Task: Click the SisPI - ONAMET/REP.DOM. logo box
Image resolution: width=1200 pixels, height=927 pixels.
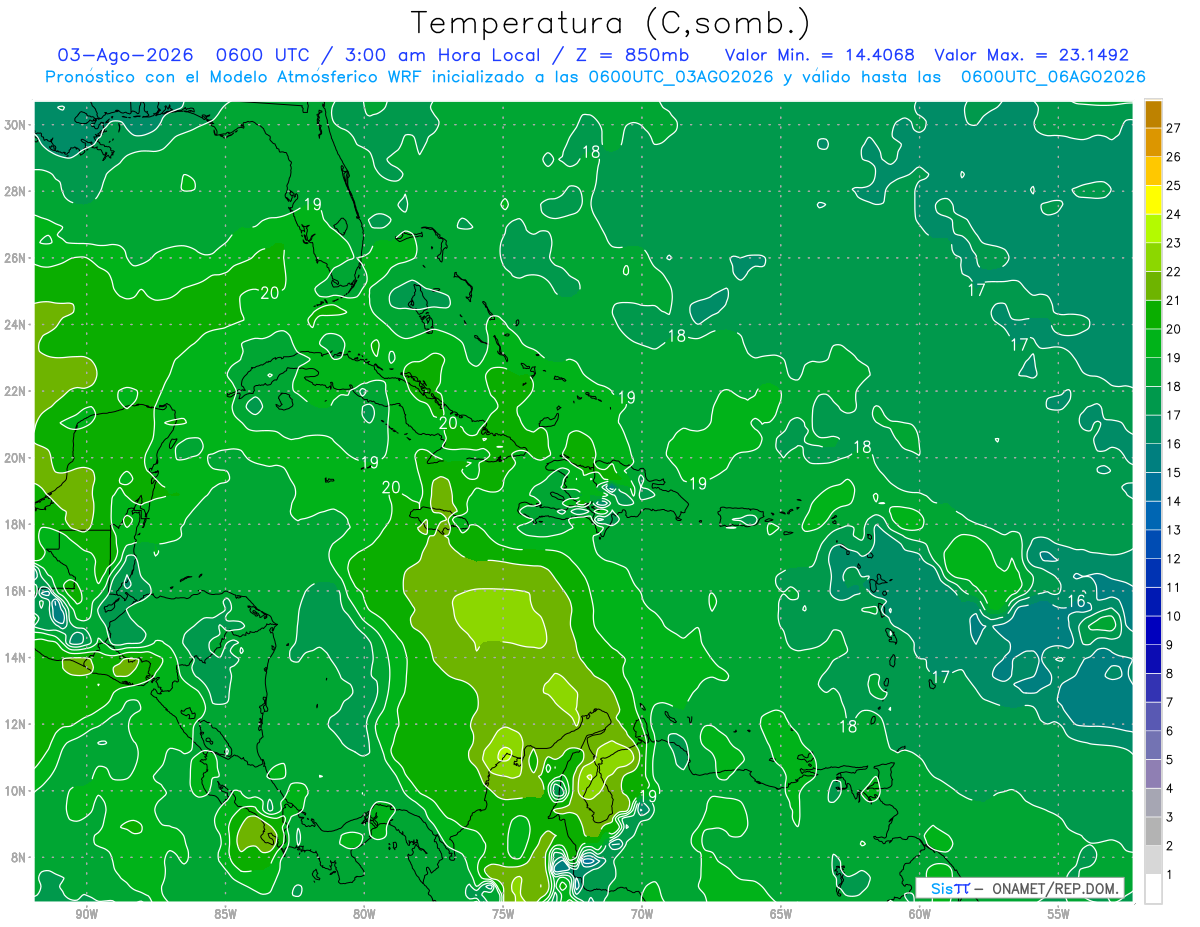Action: coord(1020,888)
